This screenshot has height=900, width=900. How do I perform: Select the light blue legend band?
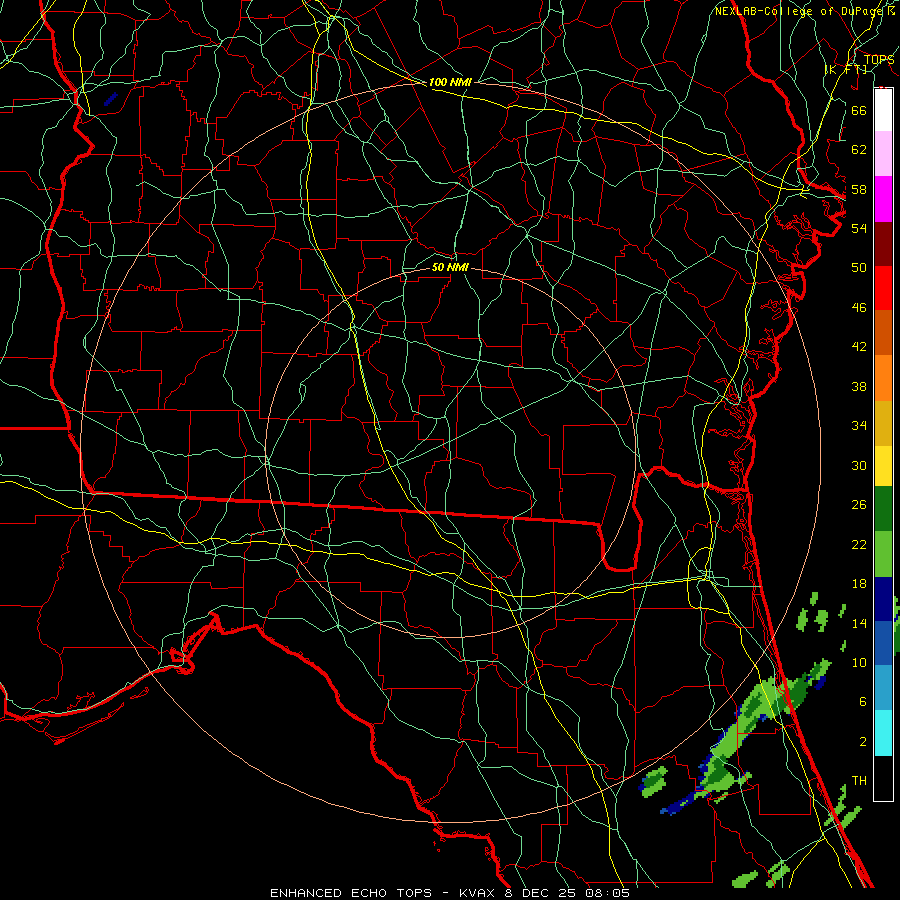(x=883, y=688)
